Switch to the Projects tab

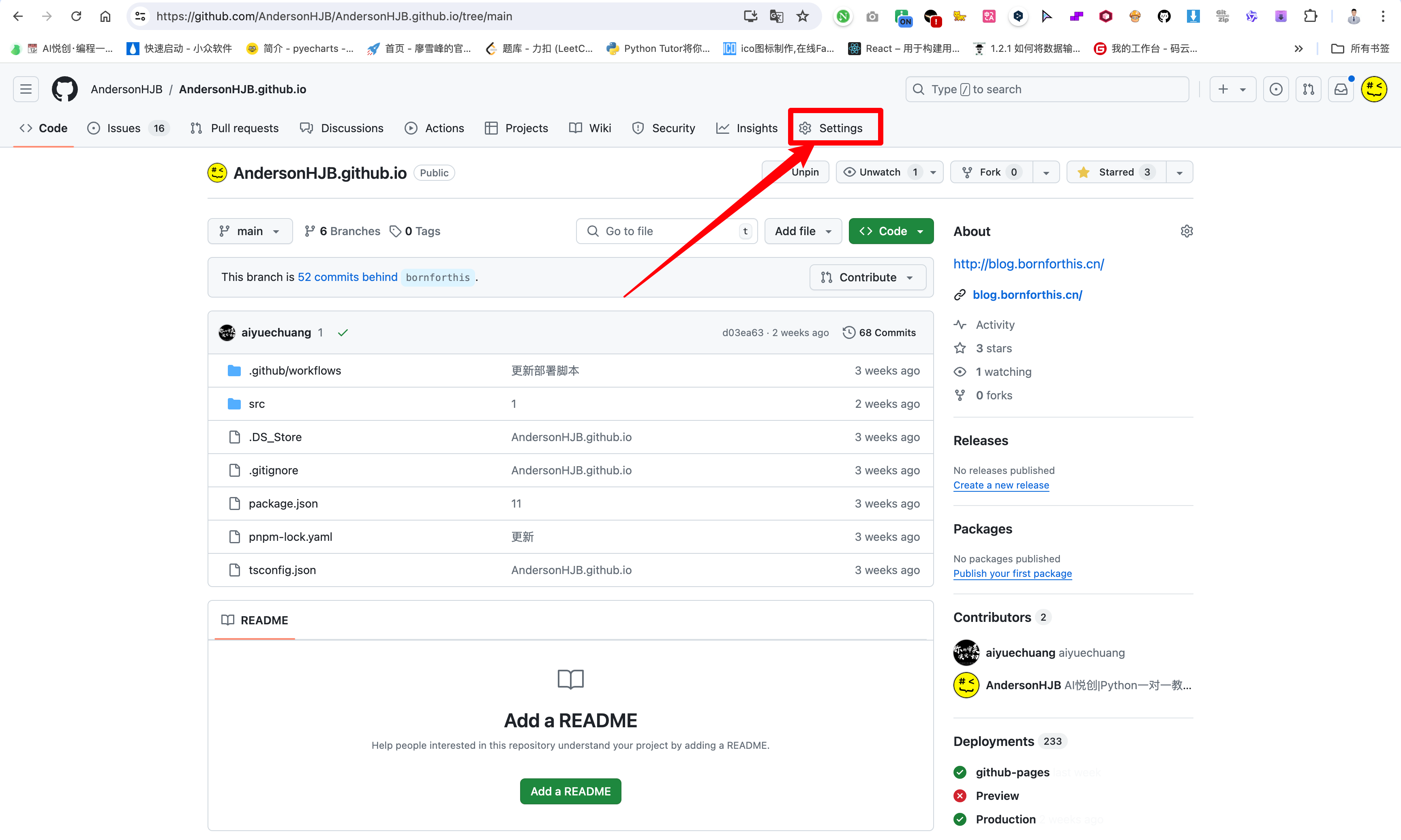(x=516, y=129)
